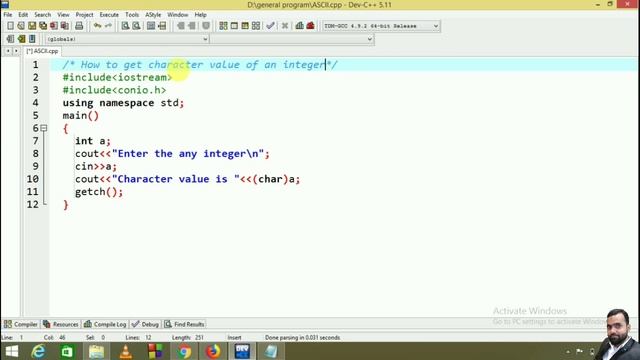Open the TDM-GCC compiler set dropdown

click(436, 26)
